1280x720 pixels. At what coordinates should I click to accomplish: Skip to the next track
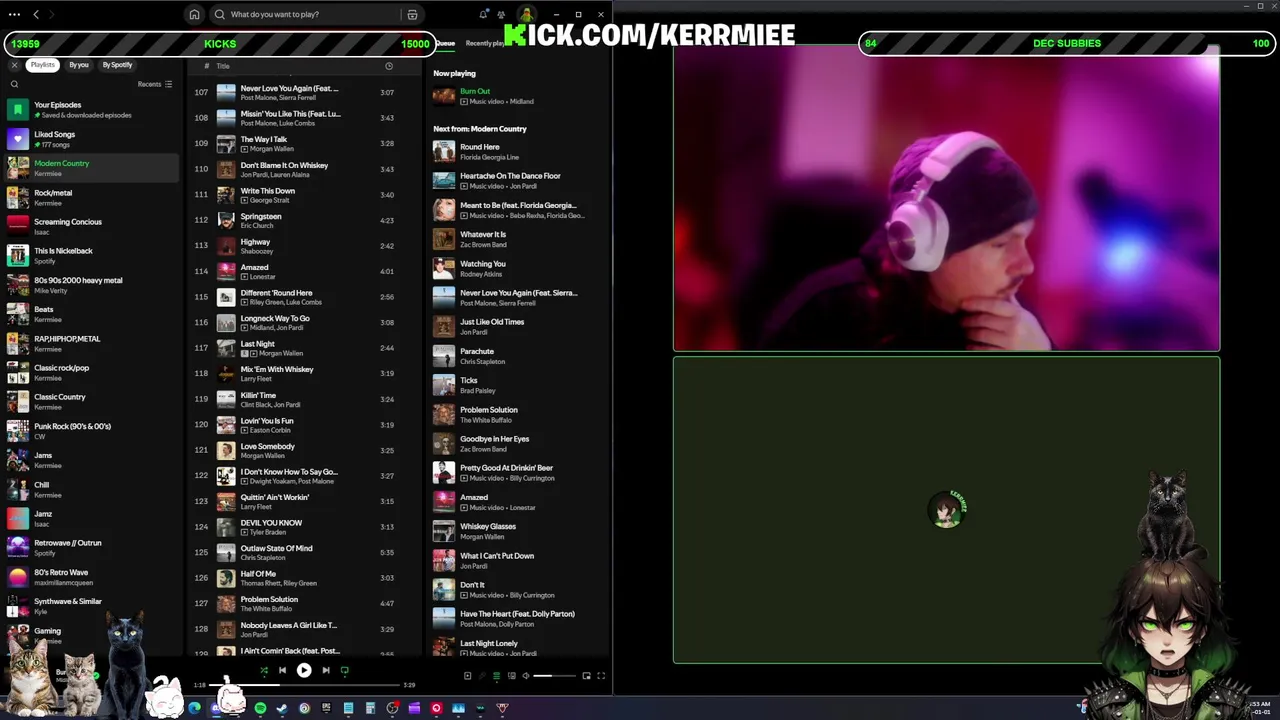pos(326,670)
